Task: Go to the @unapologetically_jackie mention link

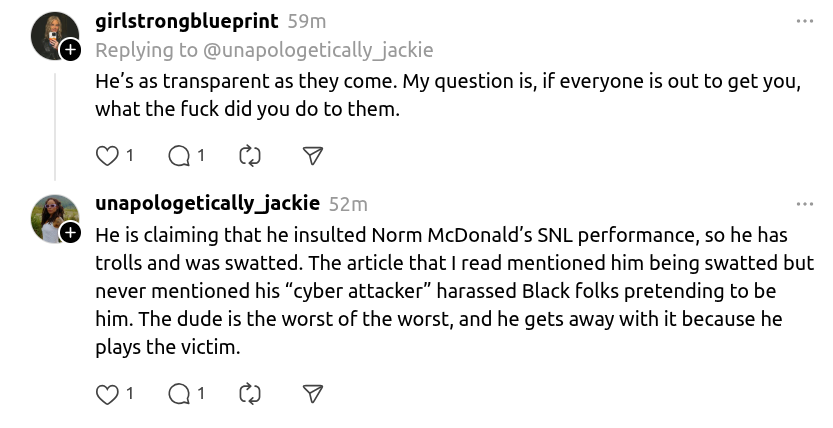Action: pos(318,50)
